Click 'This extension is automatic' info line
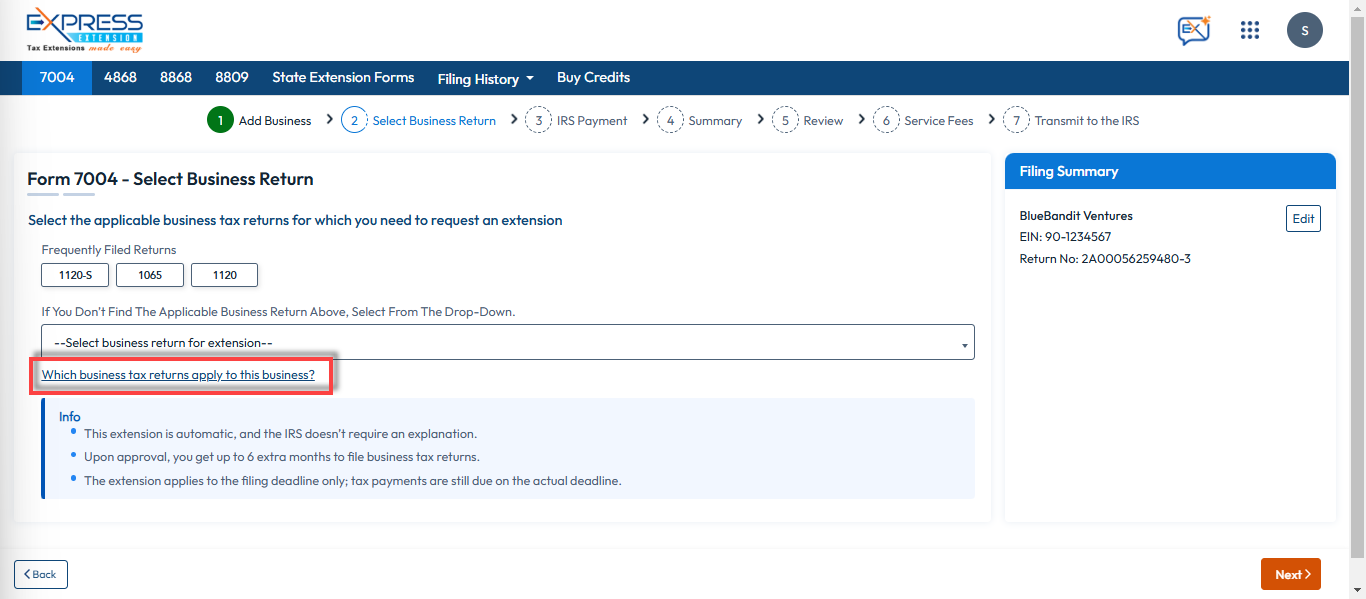This screenshot has width=1366, height=599. (x=280, y=434)
